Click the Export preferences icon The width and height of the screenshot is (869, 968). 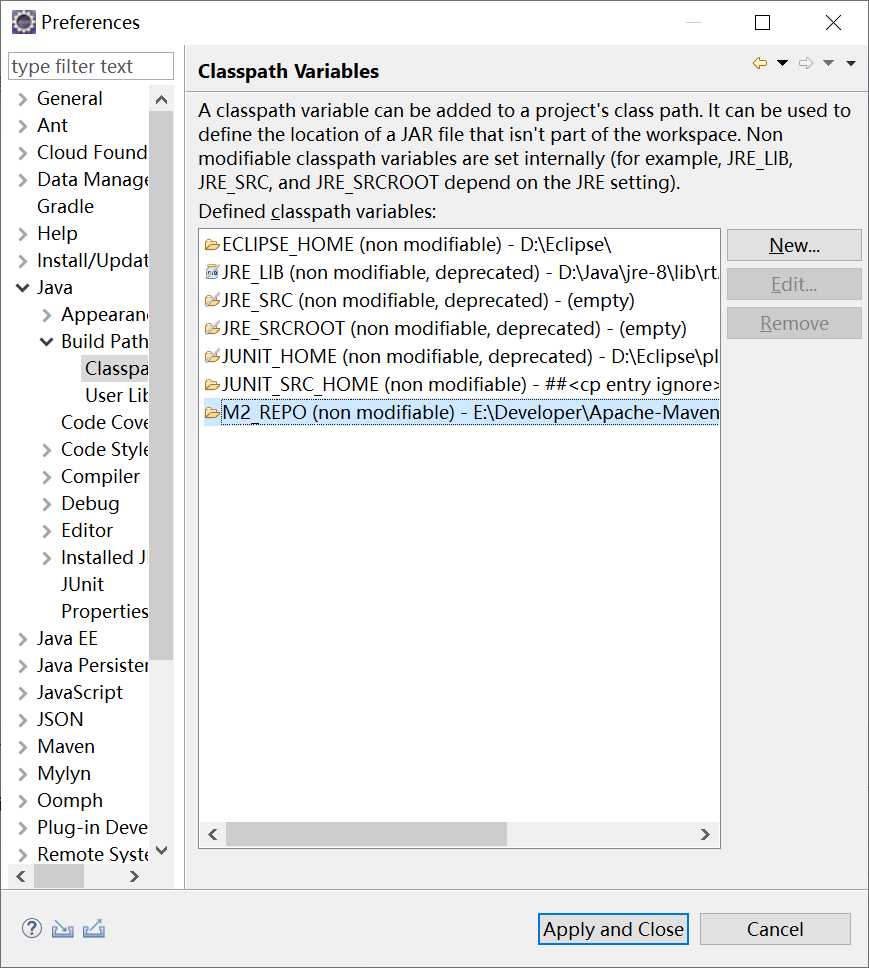pos(94,928)
